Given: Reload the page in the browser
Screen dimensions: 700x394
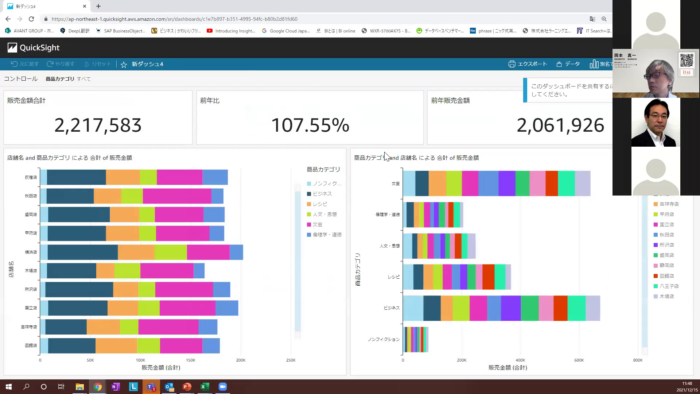Looking at the screenshot, I should point(31,19).
